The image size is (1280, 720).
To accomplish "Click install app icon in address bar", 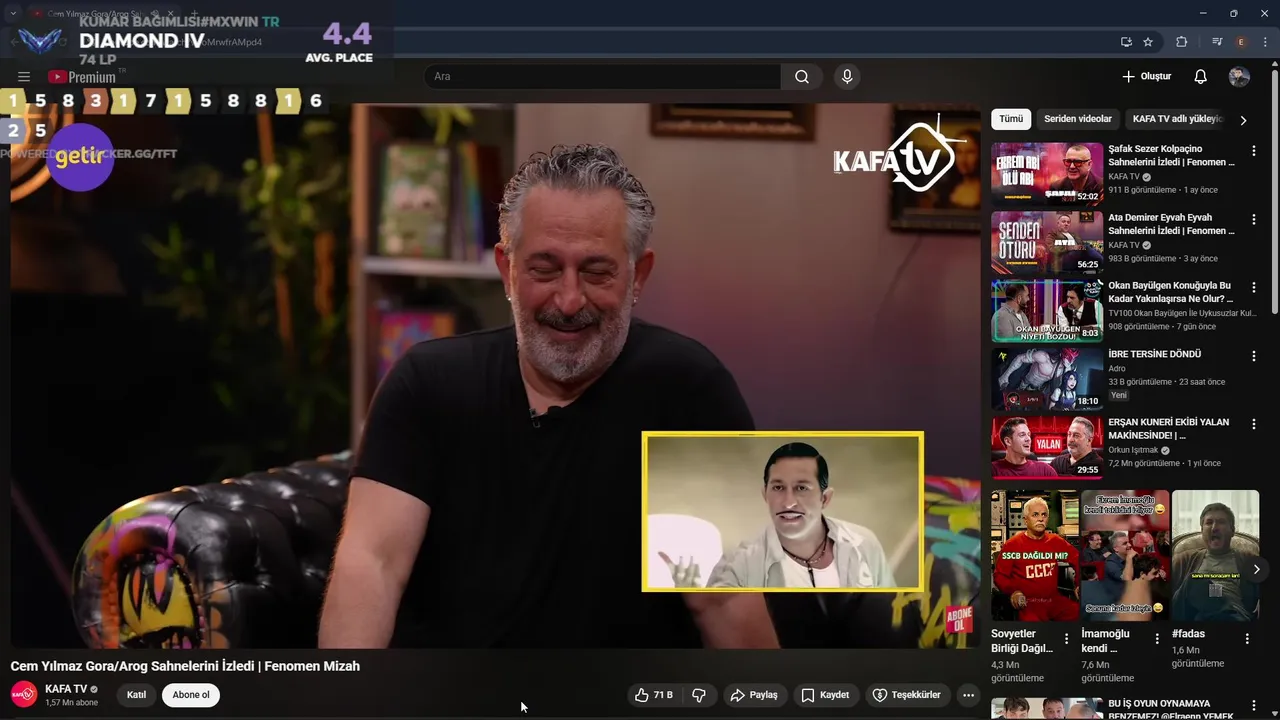I will pyautogui.click(x=1126, y=42).
